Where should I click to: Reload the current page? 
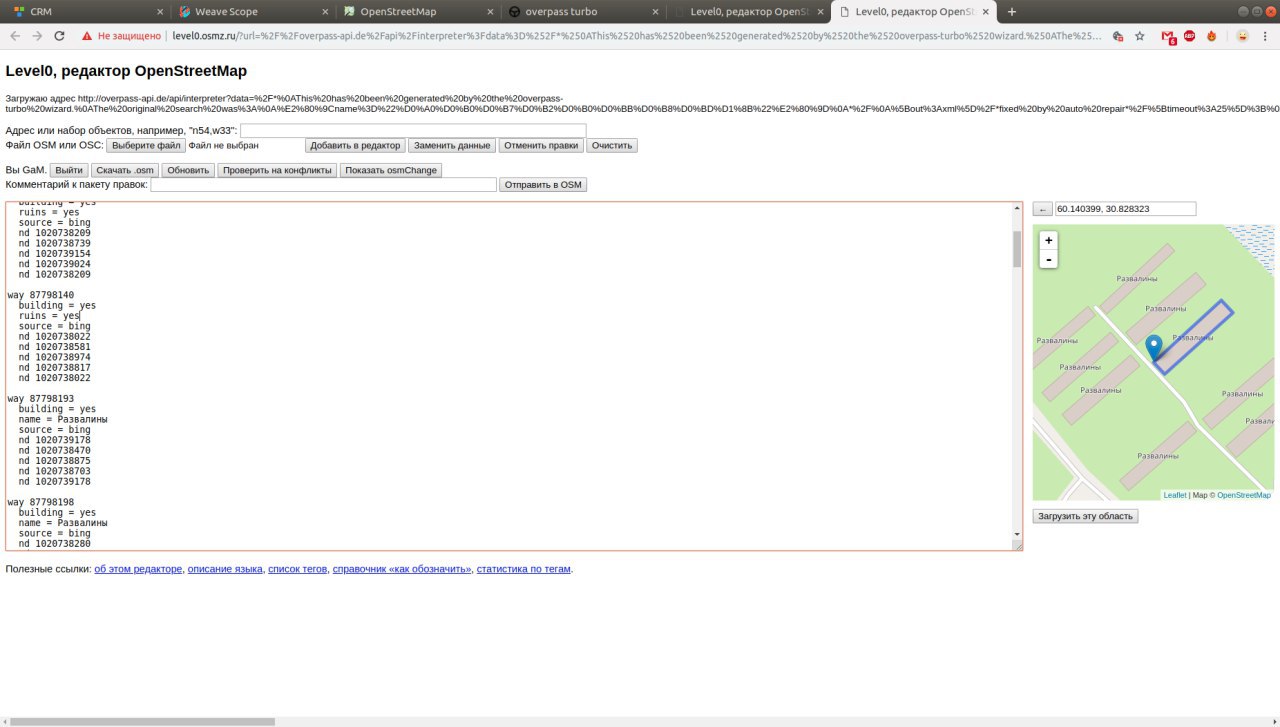point(60,36)
